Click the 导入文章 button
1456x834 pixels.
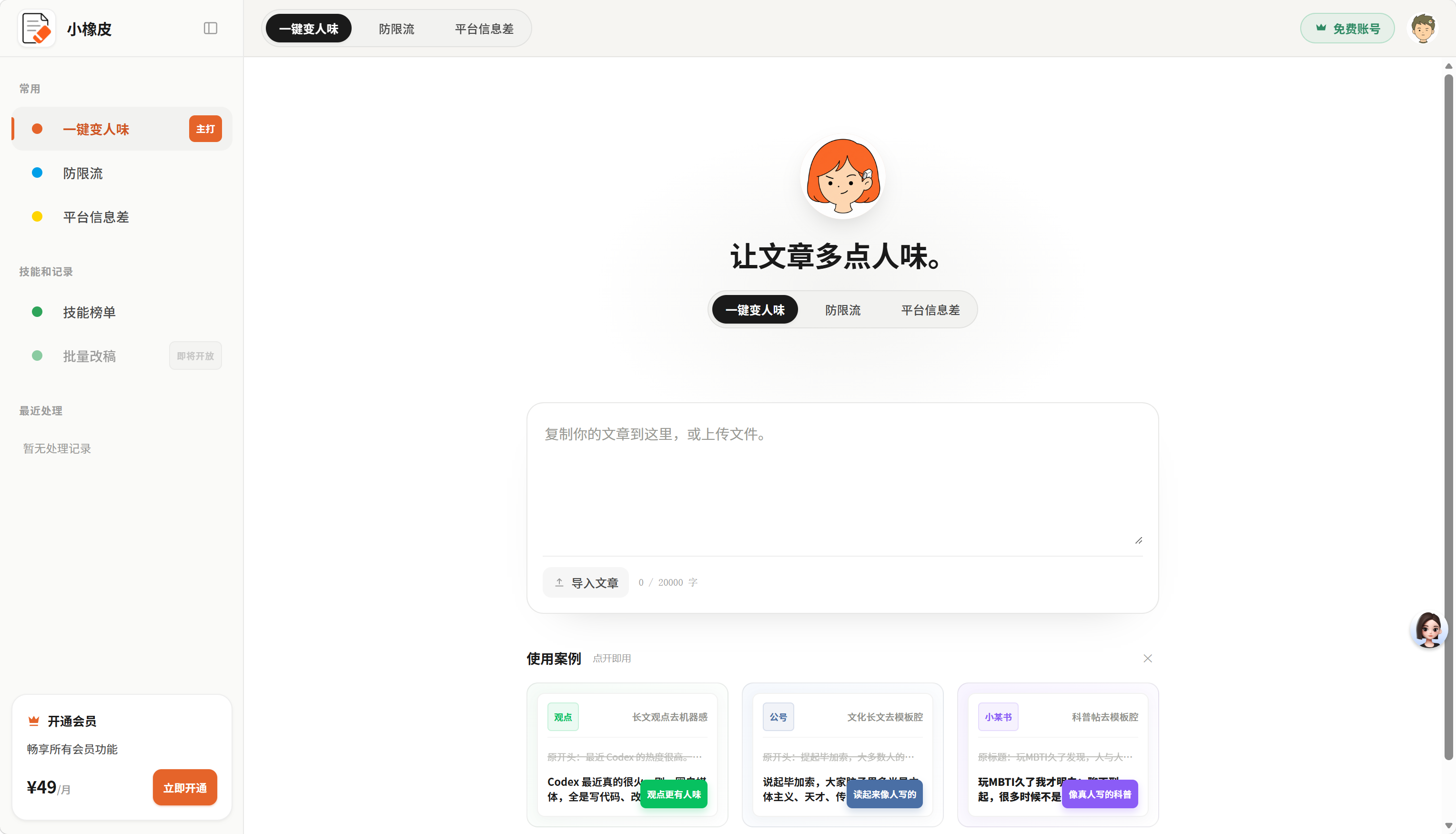[x=586, y=582]
